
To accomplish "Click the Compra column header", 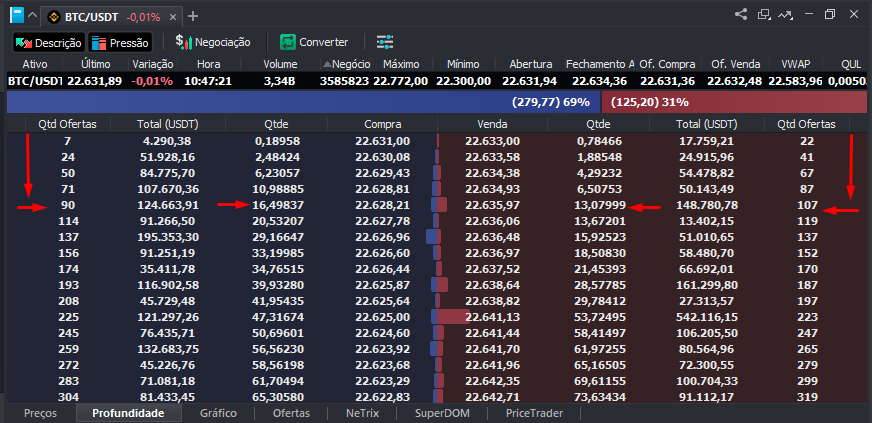I will click(383, 124).
